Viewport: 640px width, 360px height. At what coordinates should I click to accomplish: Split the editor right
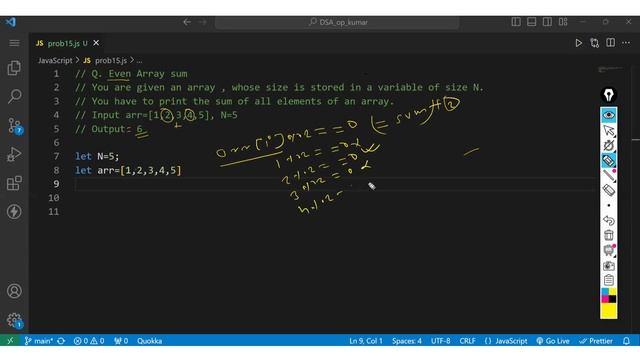(x=611, y=42)
